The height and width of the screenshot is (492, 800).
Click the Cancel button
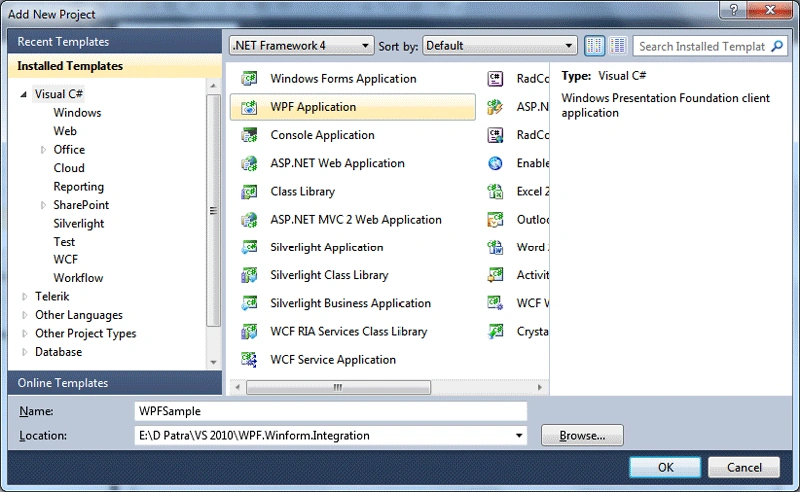(x=744, y=468)
